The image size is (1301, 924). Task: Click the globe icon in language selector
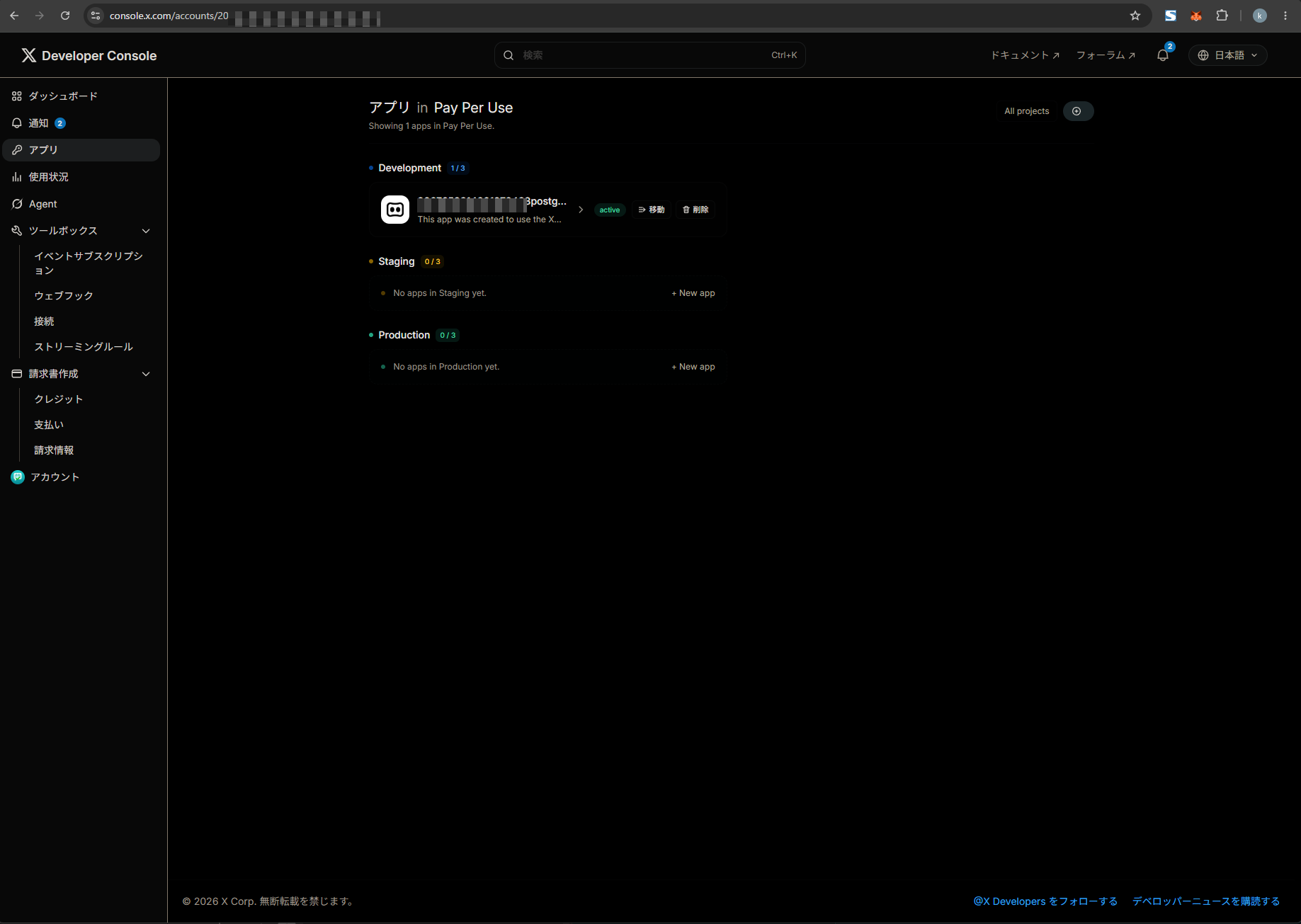tap(1203, 55)
